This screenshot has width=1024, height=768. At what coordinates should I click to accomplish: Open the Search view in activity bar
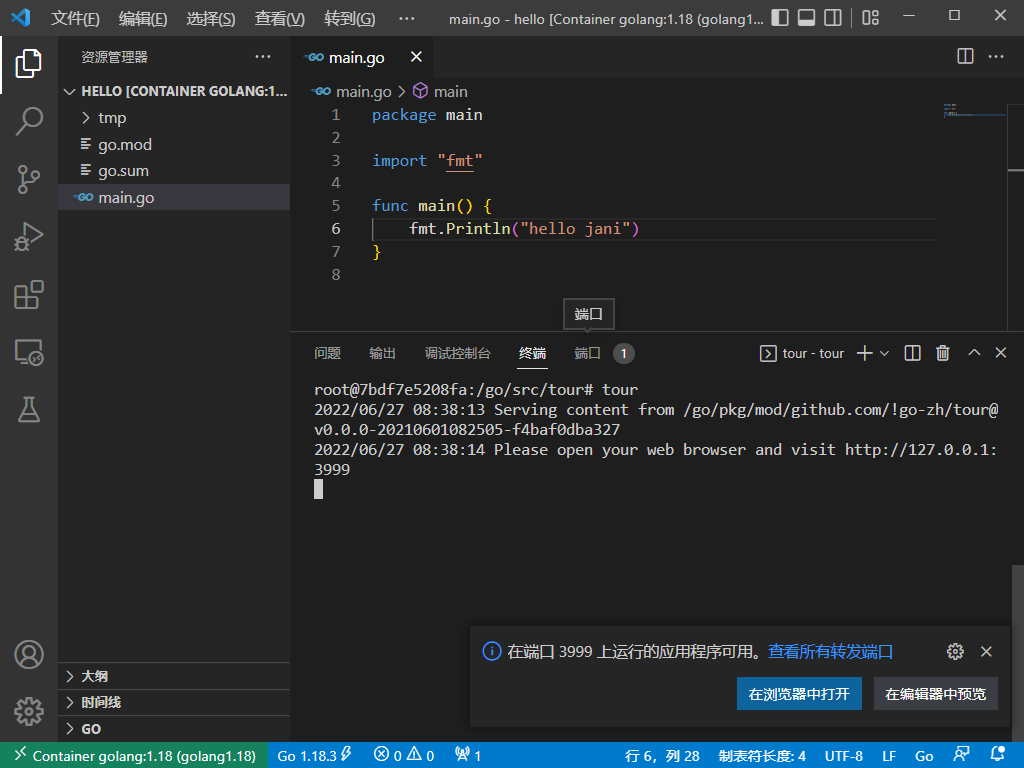coord(29,121)
